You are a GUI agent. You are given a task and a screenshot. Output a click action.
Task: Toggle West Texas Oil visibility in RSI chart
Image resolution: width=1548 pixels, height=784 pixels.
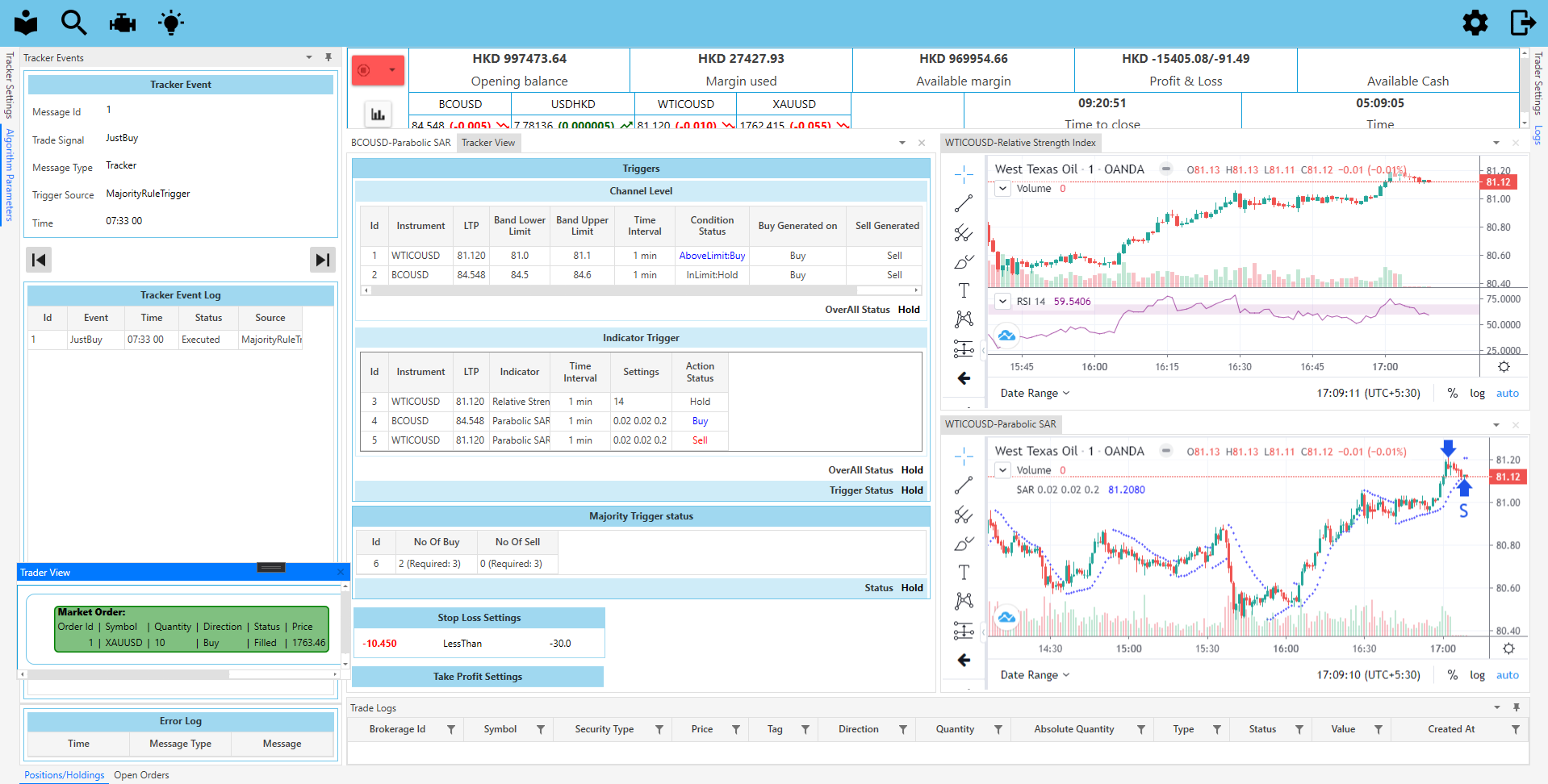tap(1166, 169)
